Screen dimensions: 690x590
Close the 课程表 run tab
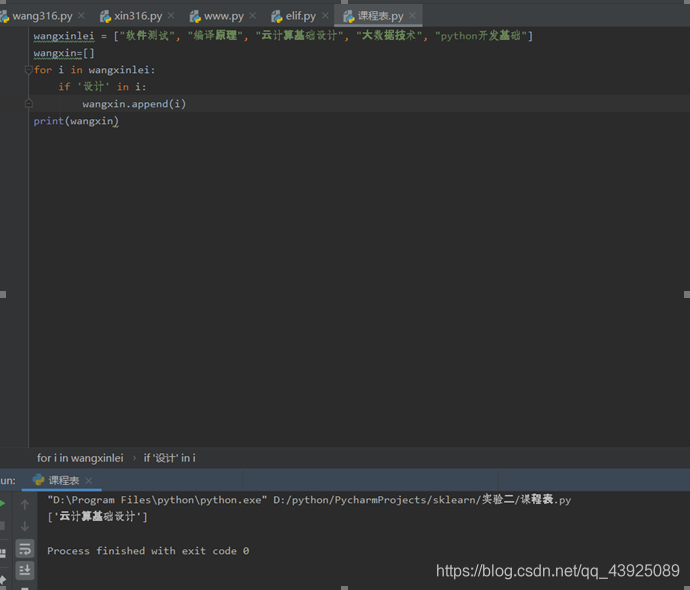[88, 480]
